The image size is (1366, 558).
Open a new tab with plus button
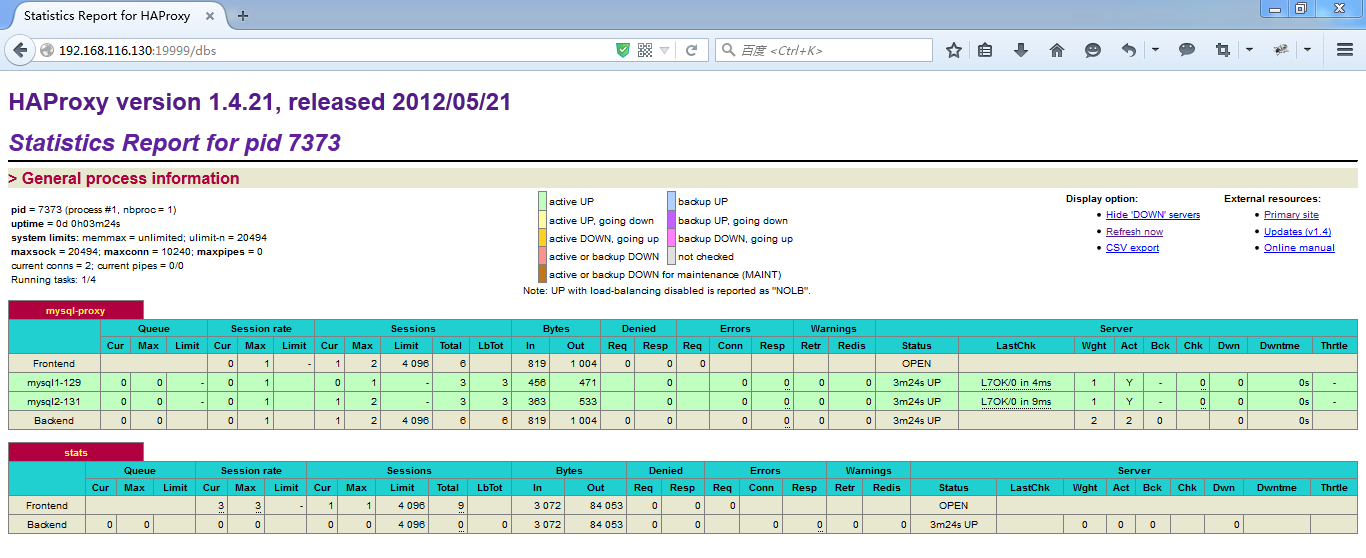(x=243, y=16)
